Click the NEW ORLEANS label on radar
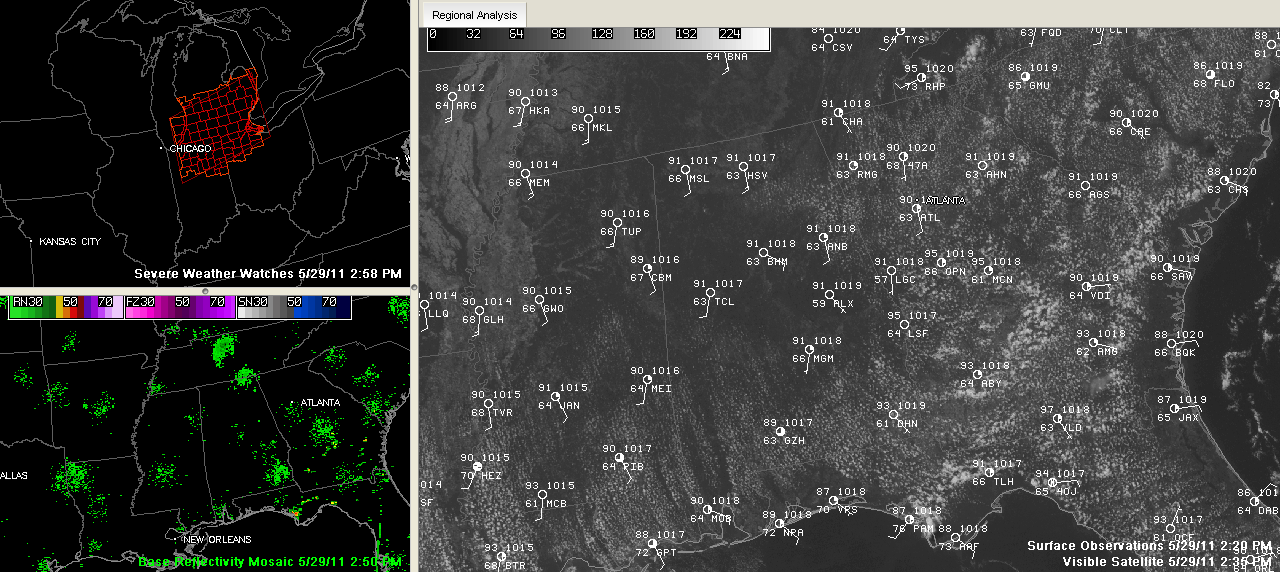The height and width of the screenshot is (572, 1280). [x=214, y=540]
